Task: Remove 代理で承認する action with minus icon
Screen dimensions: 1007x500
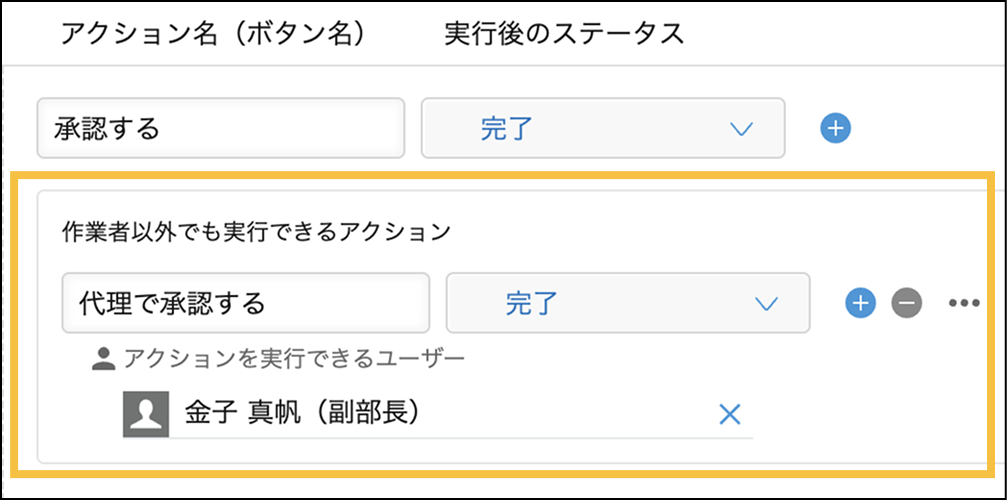Action: tap(907, 302)
